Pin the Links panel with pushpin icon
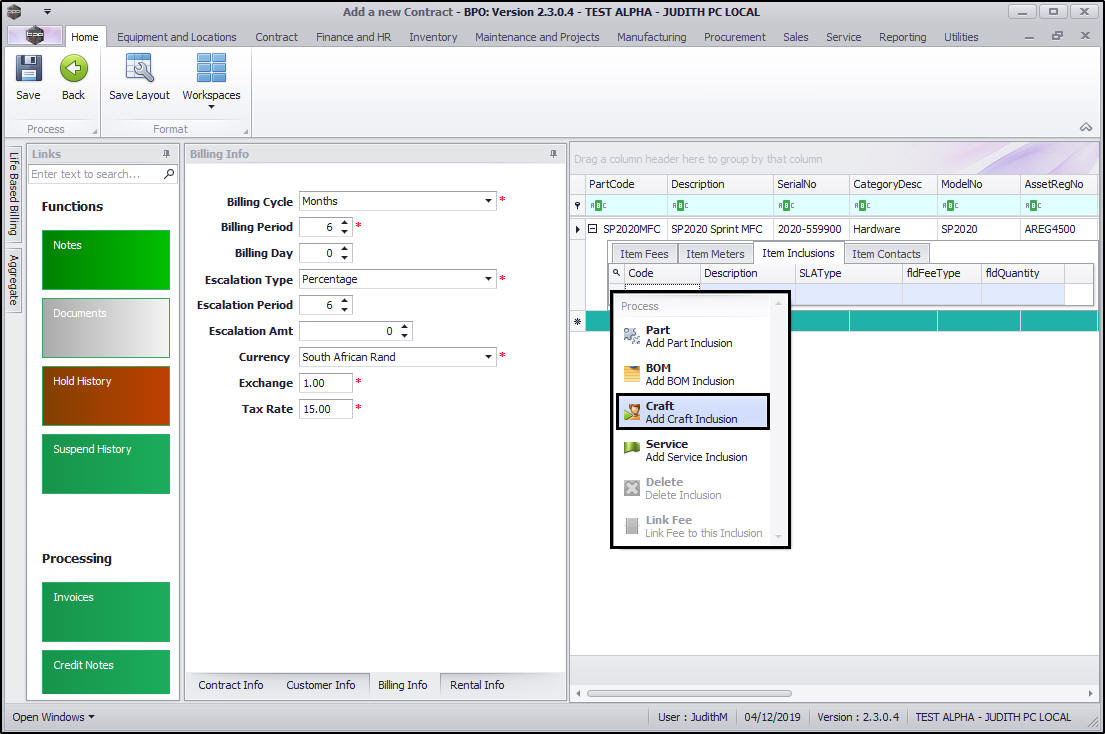The width and height of the screenshot is (1105, 734). [166, 154]
